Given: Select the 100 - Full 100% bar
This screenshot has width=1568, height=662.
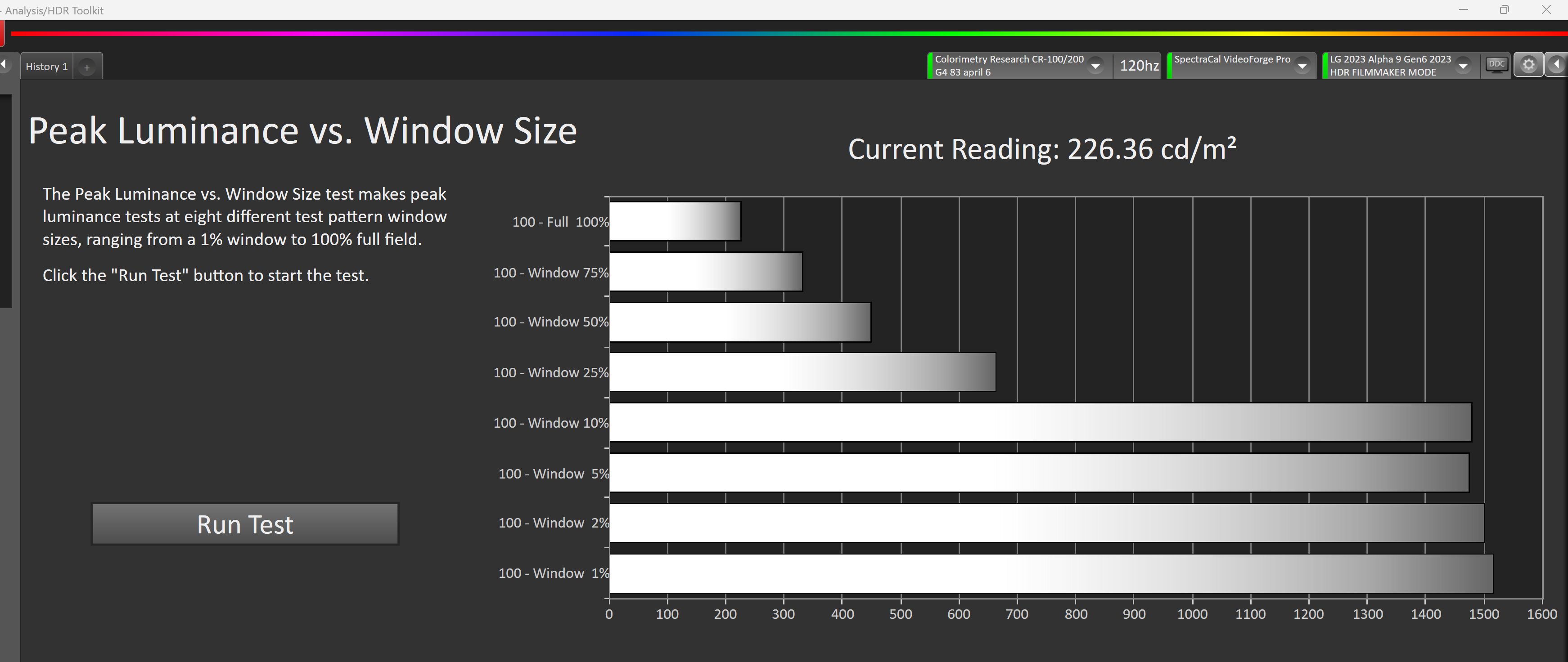Looking at the screenshot, I should point(675,221).
